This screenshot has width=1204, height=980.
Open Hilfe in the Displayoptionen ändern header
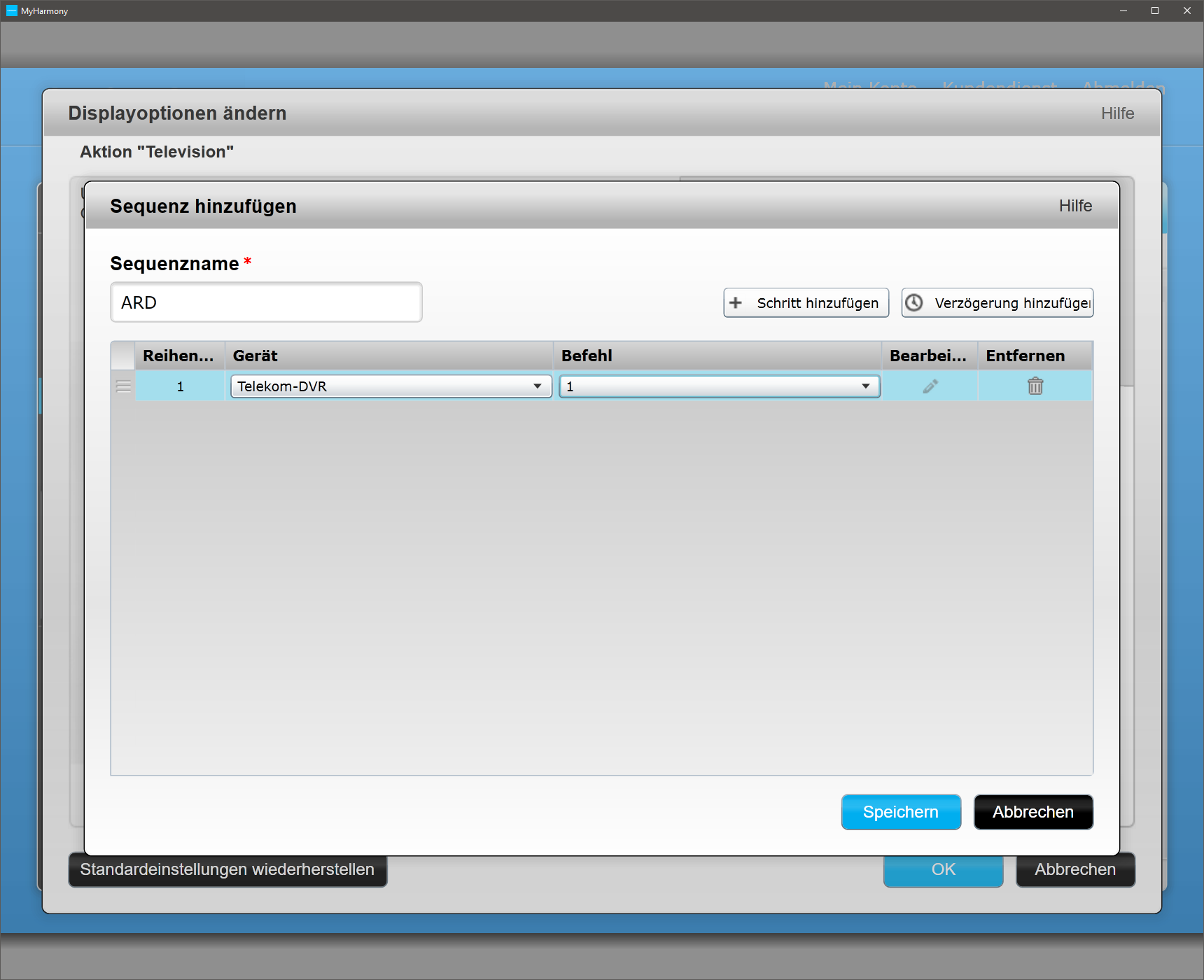click(x=1116, y=113)
